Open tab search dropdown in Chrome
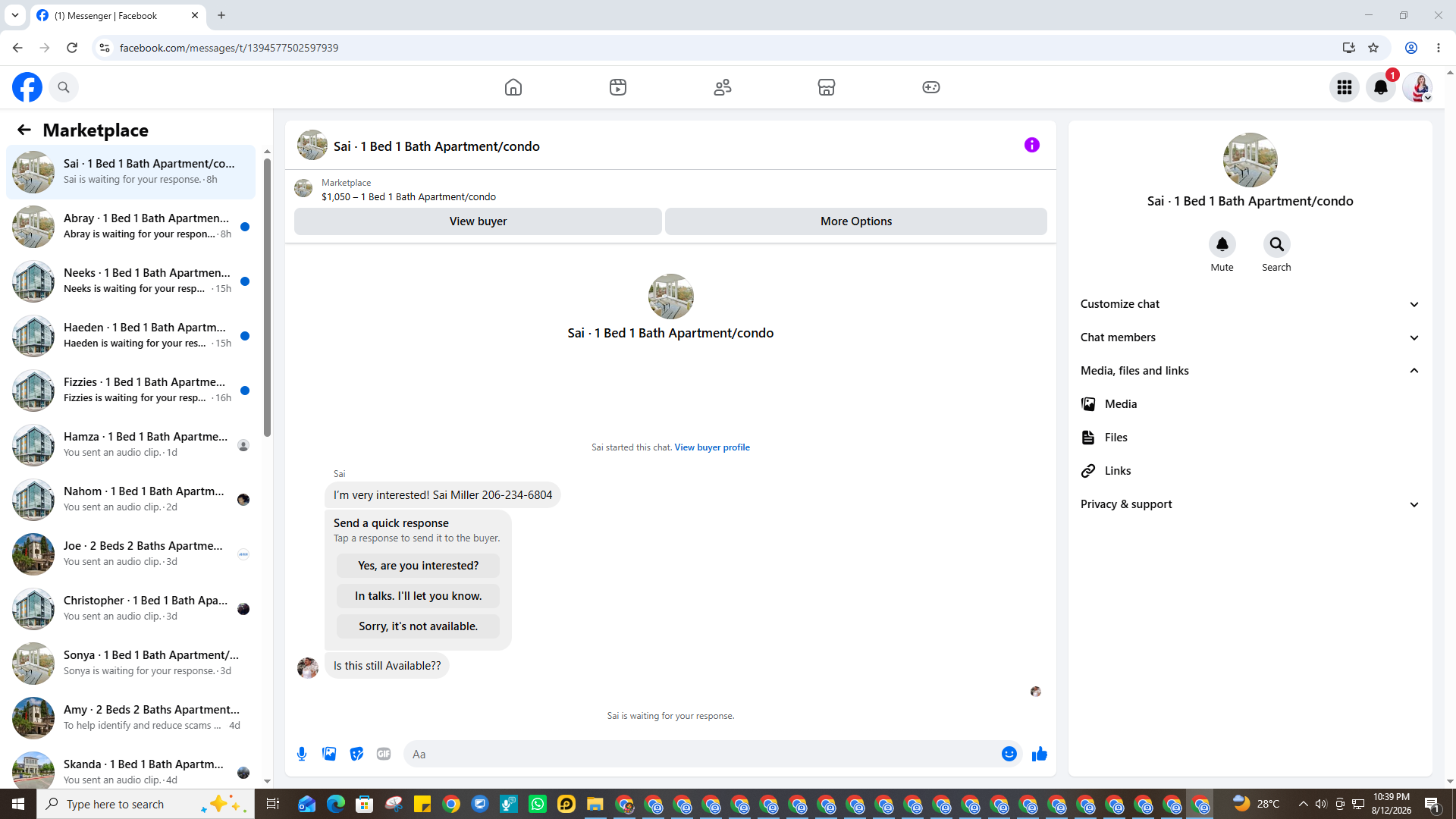Screen dimensions: 1456x819 (x=14, y=15)
